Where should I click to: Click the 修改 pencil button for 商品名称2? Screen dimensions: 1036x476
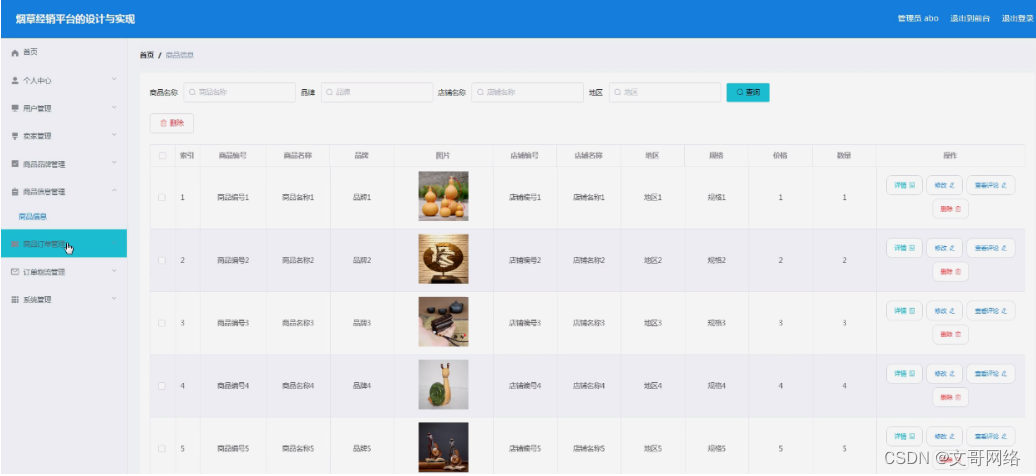tap(944, 248)
